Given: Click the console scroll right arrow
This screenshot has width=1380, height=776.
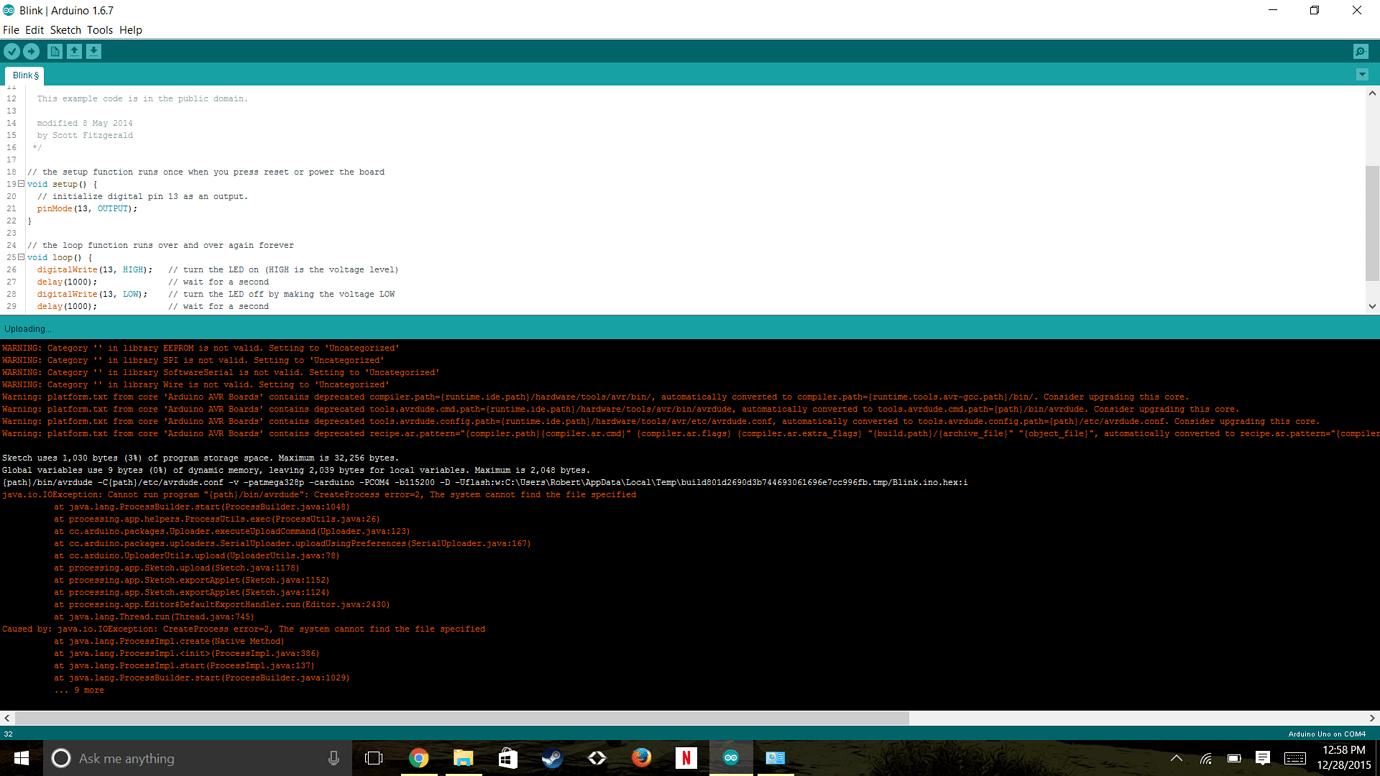Looking at the screenshot, I should (1372, 718).
